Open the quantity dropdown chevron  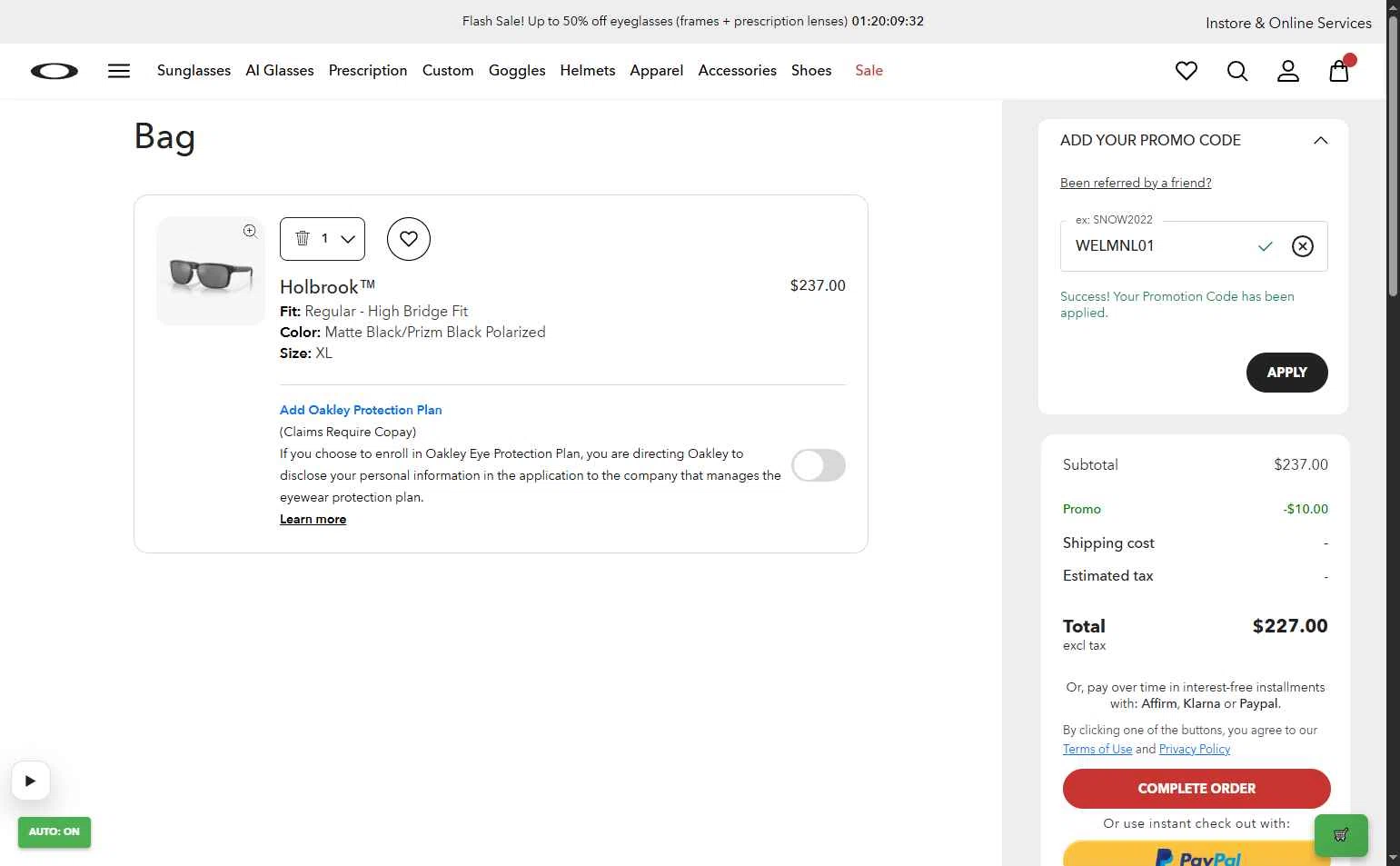(348, 239)
